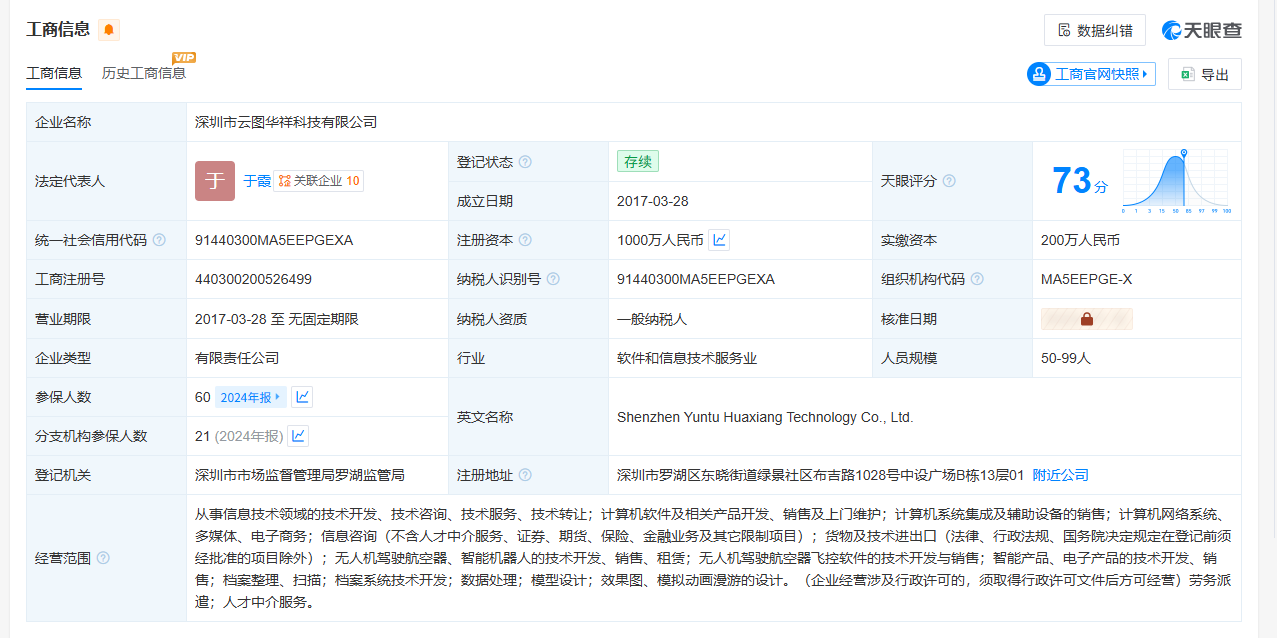This screenshot has width=1277, height=638.
Task: Click the 天眼评分 score distribution chart
Action: [x=1175, y=181]
